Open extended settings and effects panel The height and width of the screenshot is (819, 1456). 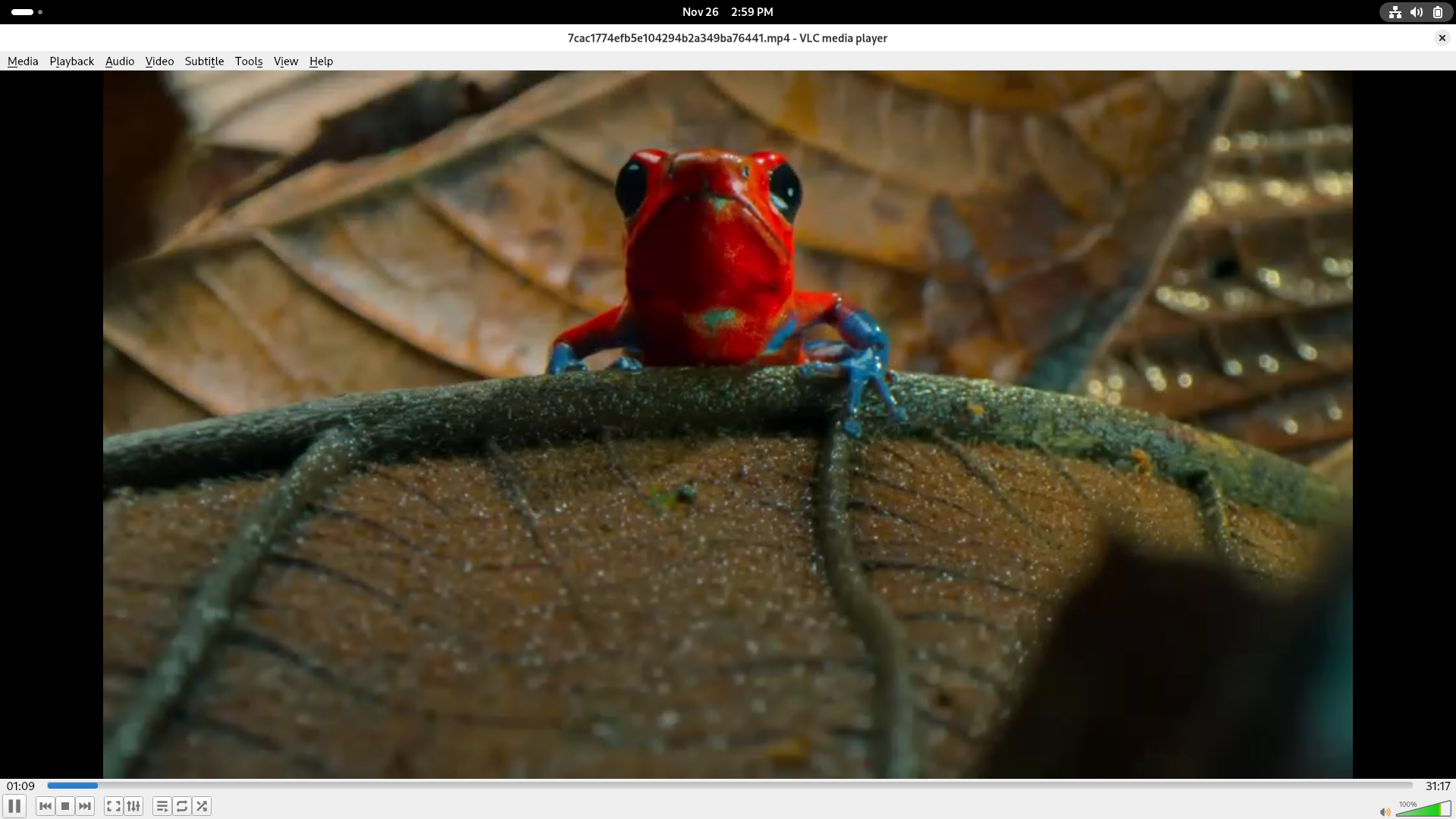(x=133, y=806)
